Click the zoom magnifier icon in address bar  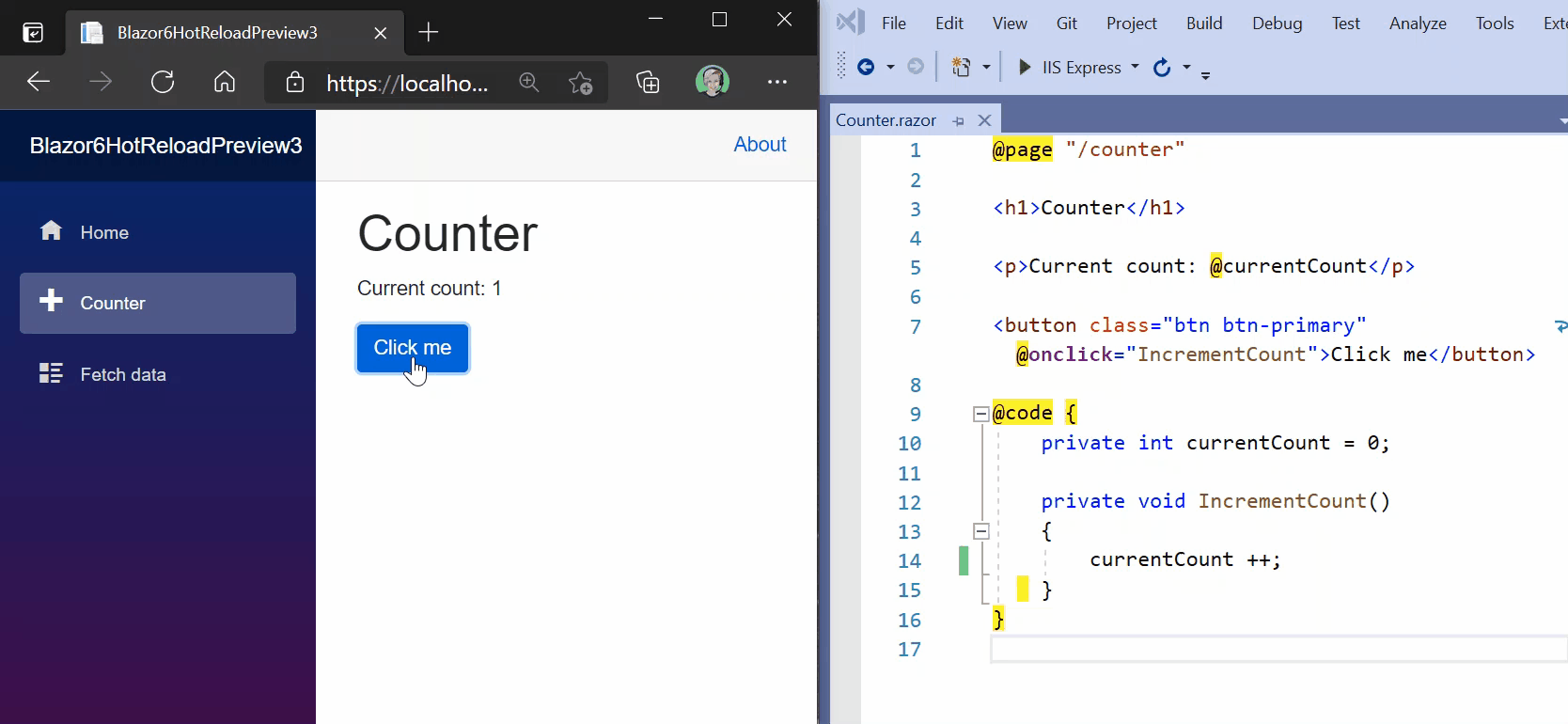click(x=529, y=83)
